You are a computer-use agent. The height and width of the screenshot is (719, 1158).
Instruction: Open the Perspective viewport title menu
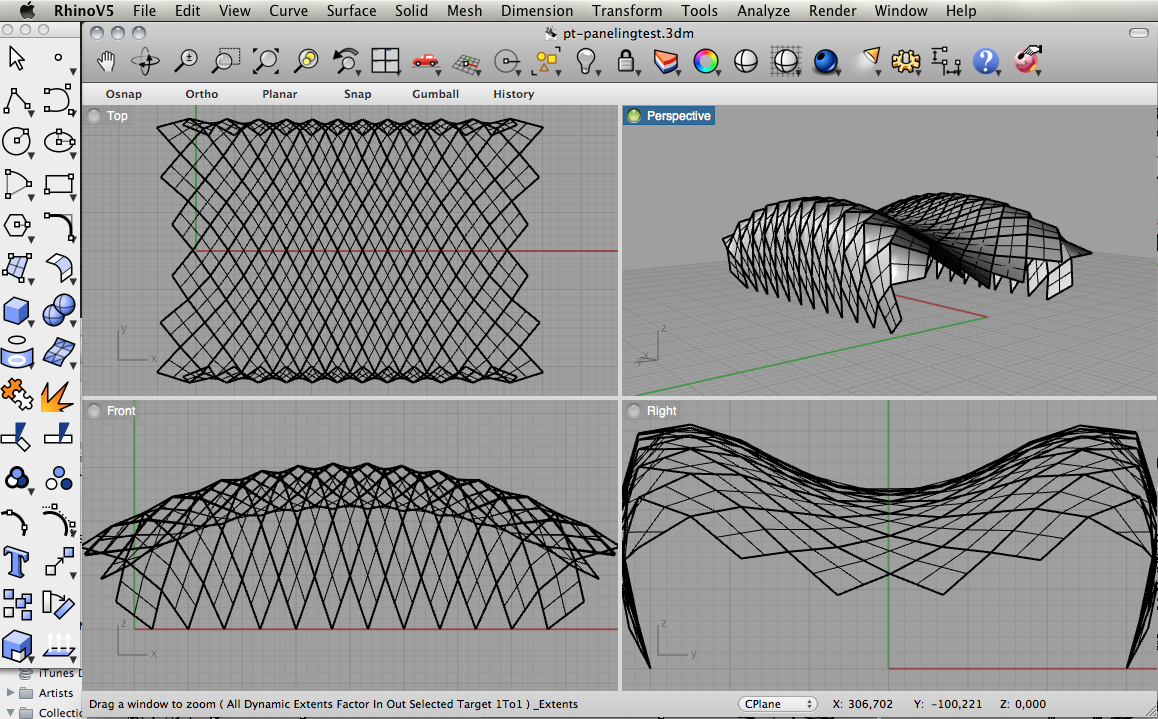coord(678,116)
